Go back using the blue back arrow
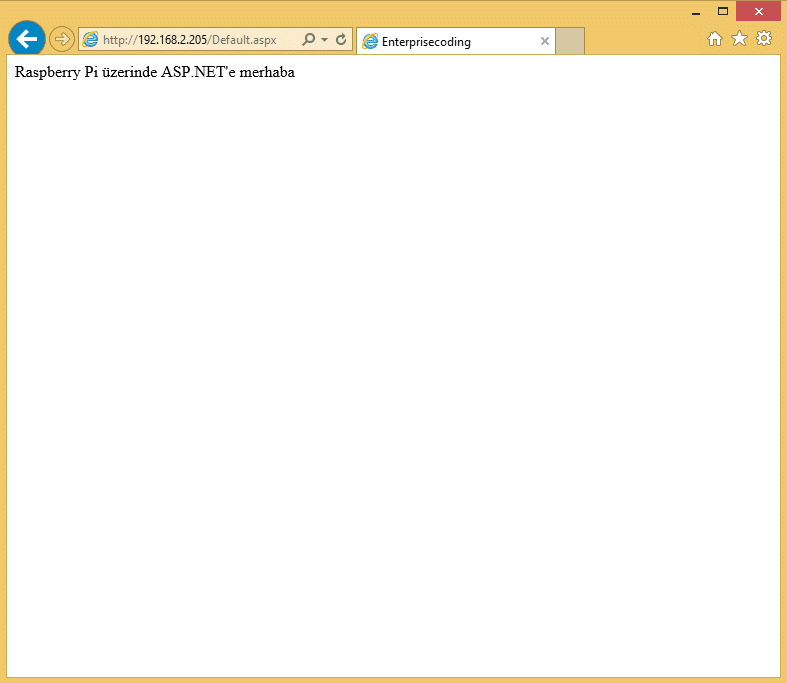This screenshot has width=787, height=683. 27,39
